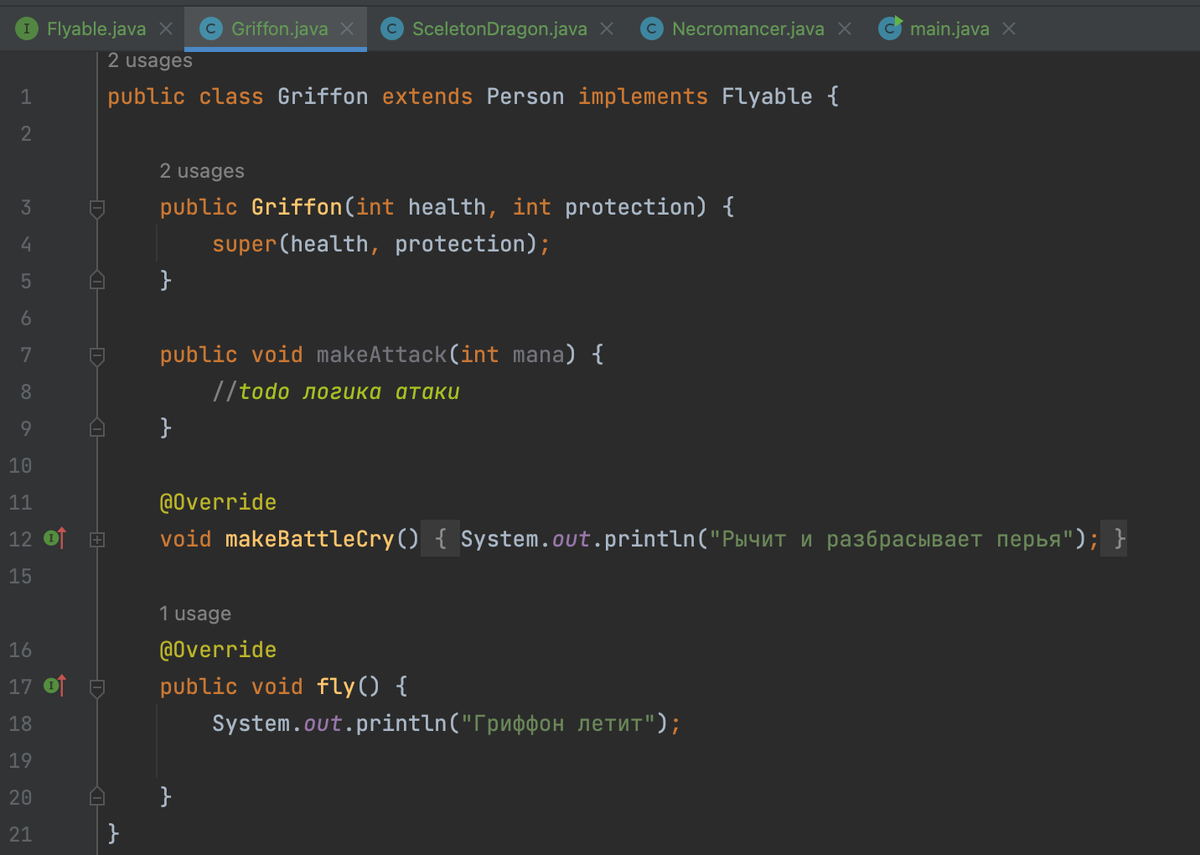
Task: Click the class name Griffon on line 1
Action: click(x=323, y=97)
